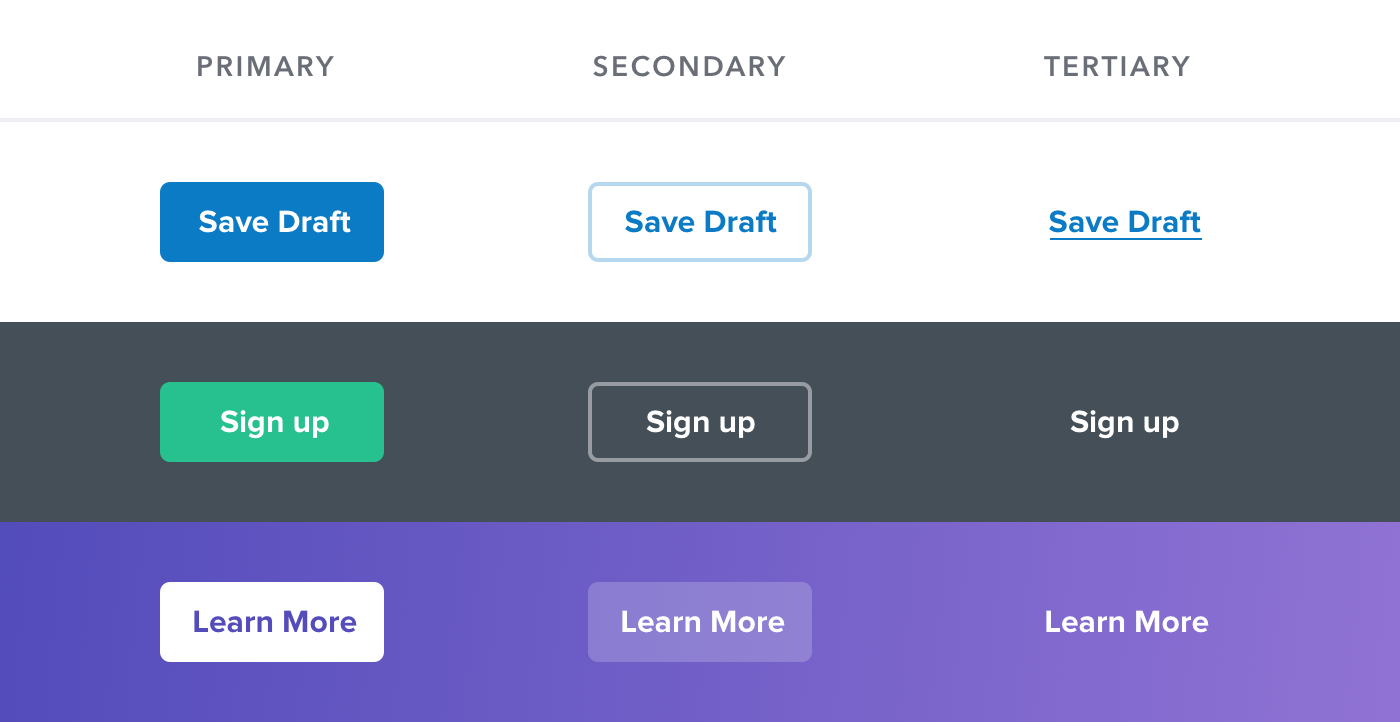Select the plain text Sign up link

[1124, 422]
